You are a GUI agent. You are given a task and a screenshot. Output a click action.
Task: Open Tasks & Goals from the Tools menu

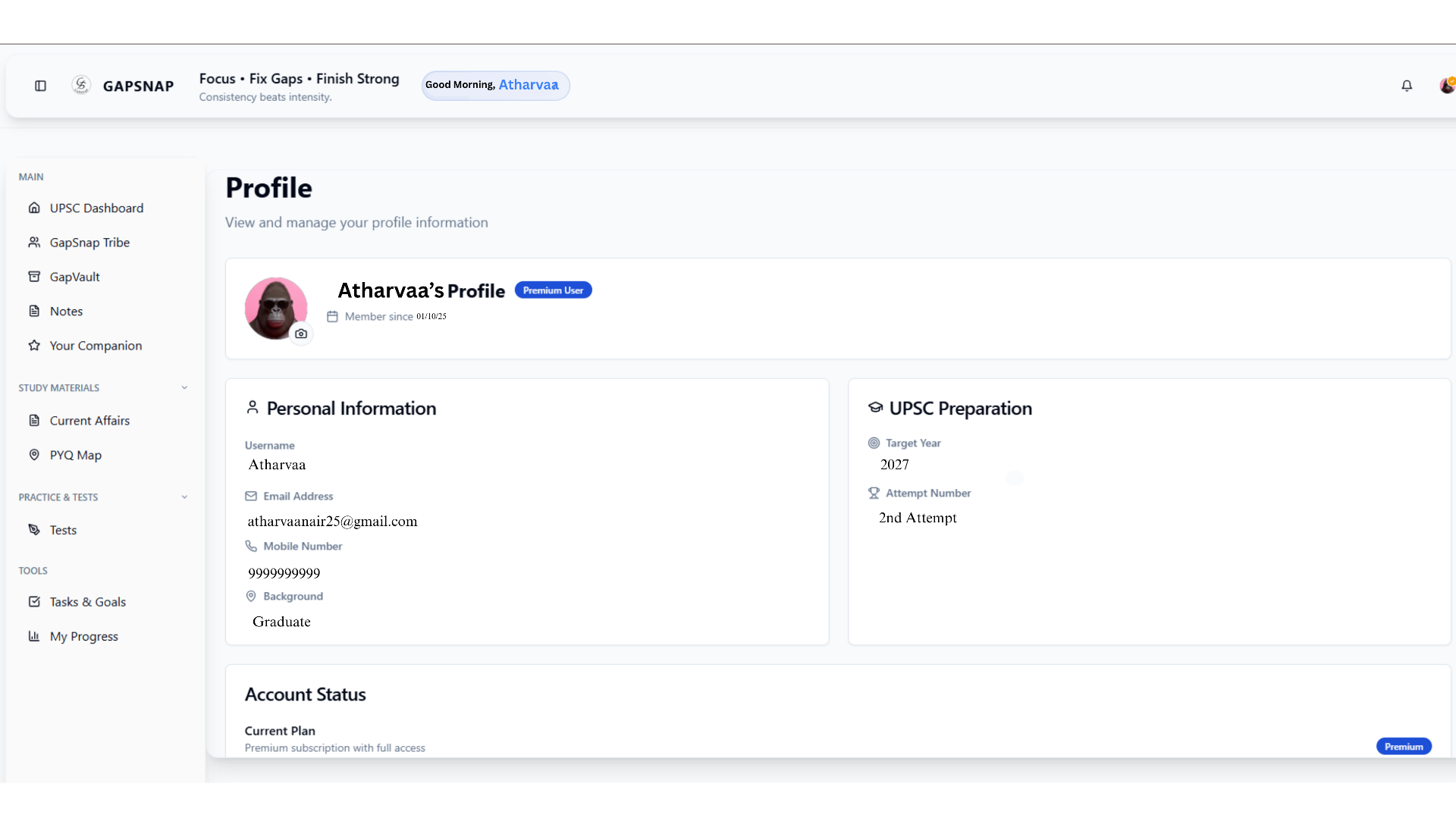87,601
